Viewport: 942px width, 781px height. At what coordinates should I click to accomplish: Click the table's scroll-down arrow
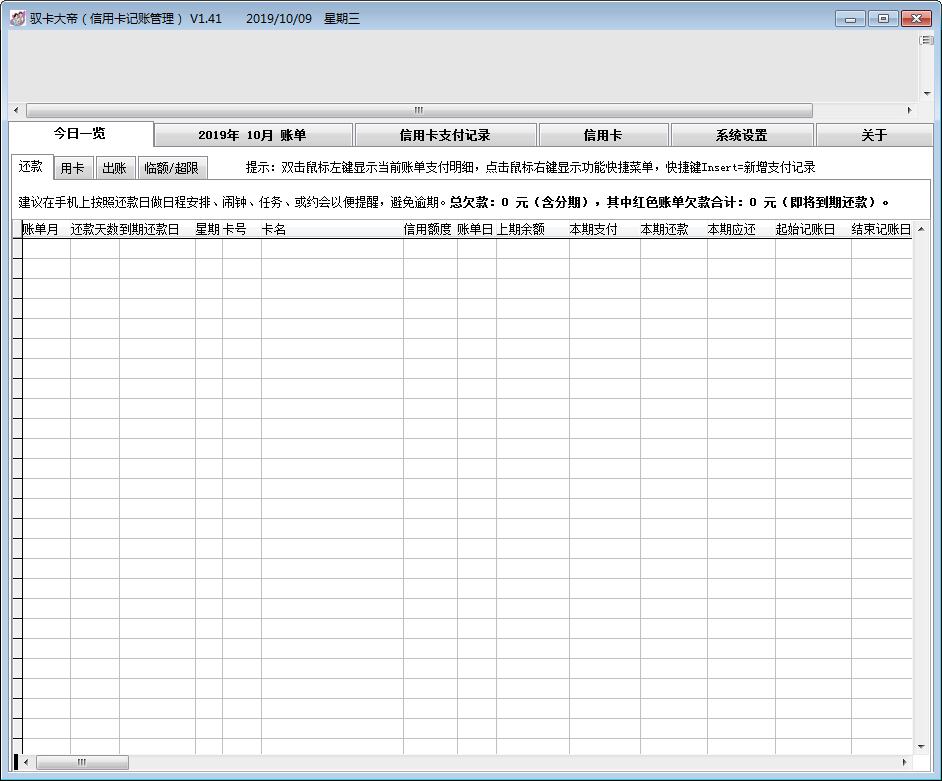[x=922, y=747]
